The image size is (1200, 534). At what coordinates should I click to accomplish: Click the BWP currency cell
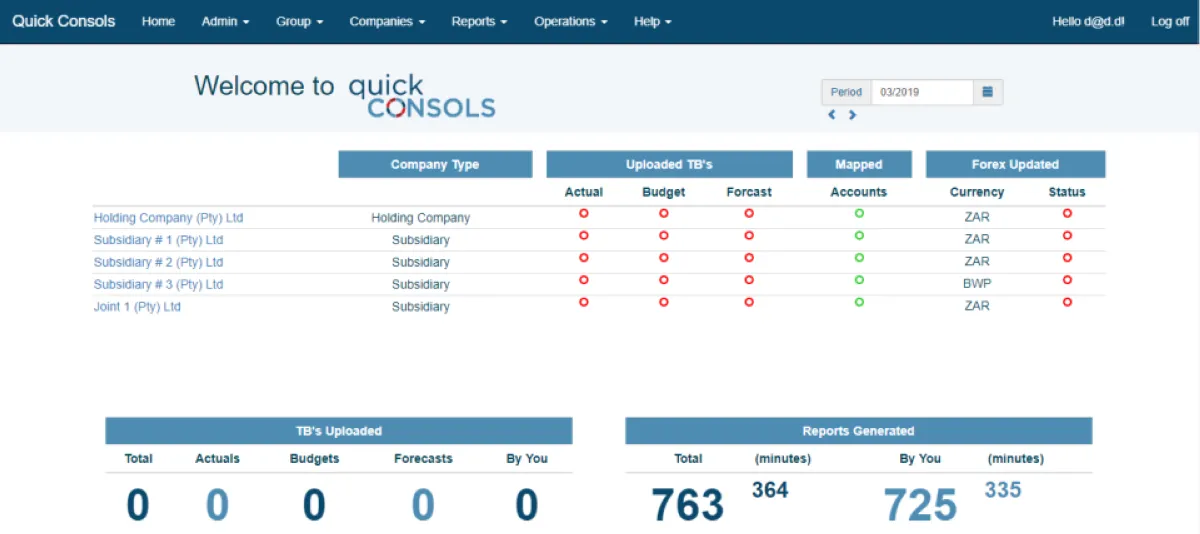coord(977,283)
